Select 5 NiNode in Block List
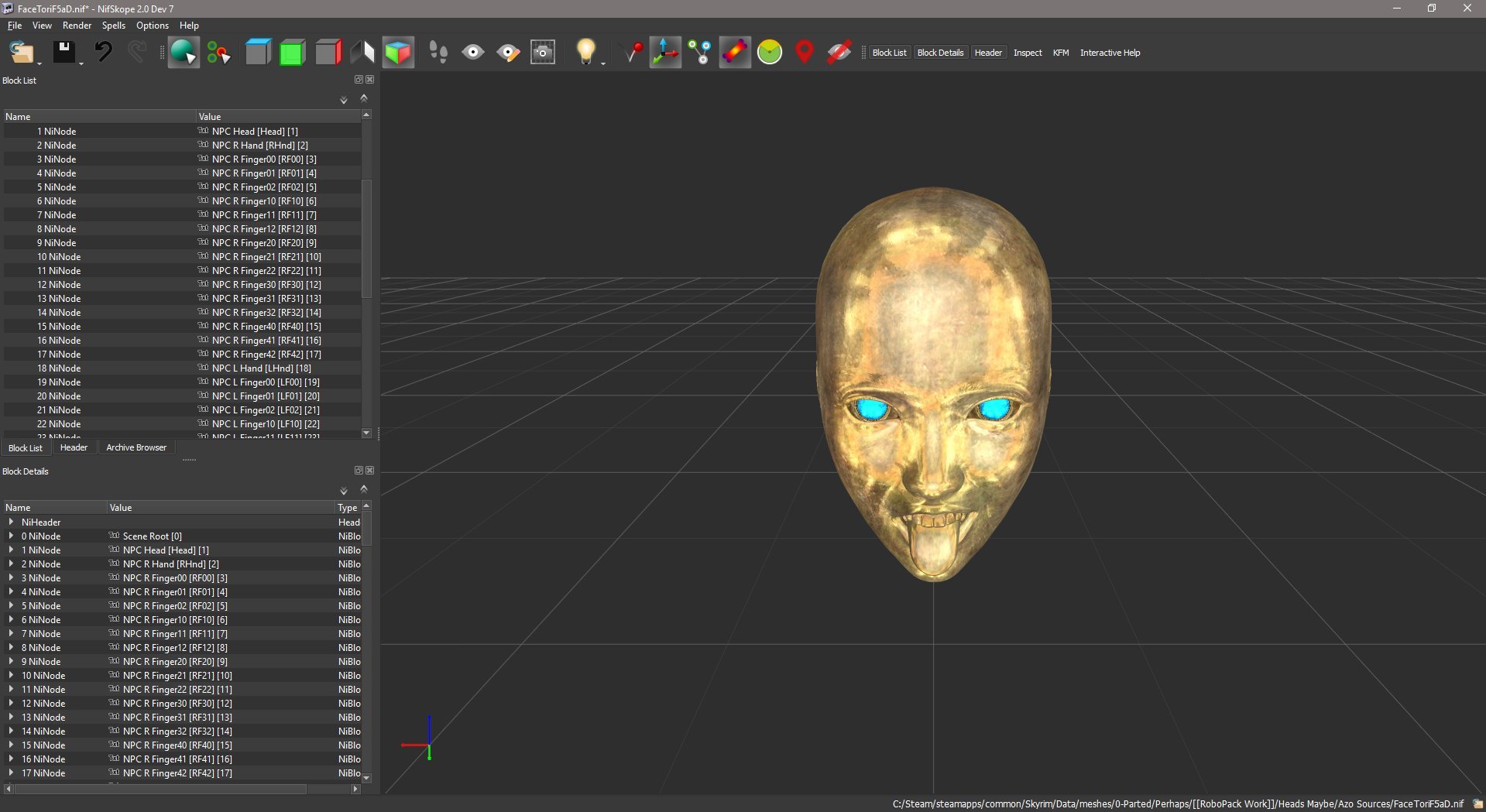Image resolution: width=1486 pixels, height=812 pixels. [x=182, y=187]
